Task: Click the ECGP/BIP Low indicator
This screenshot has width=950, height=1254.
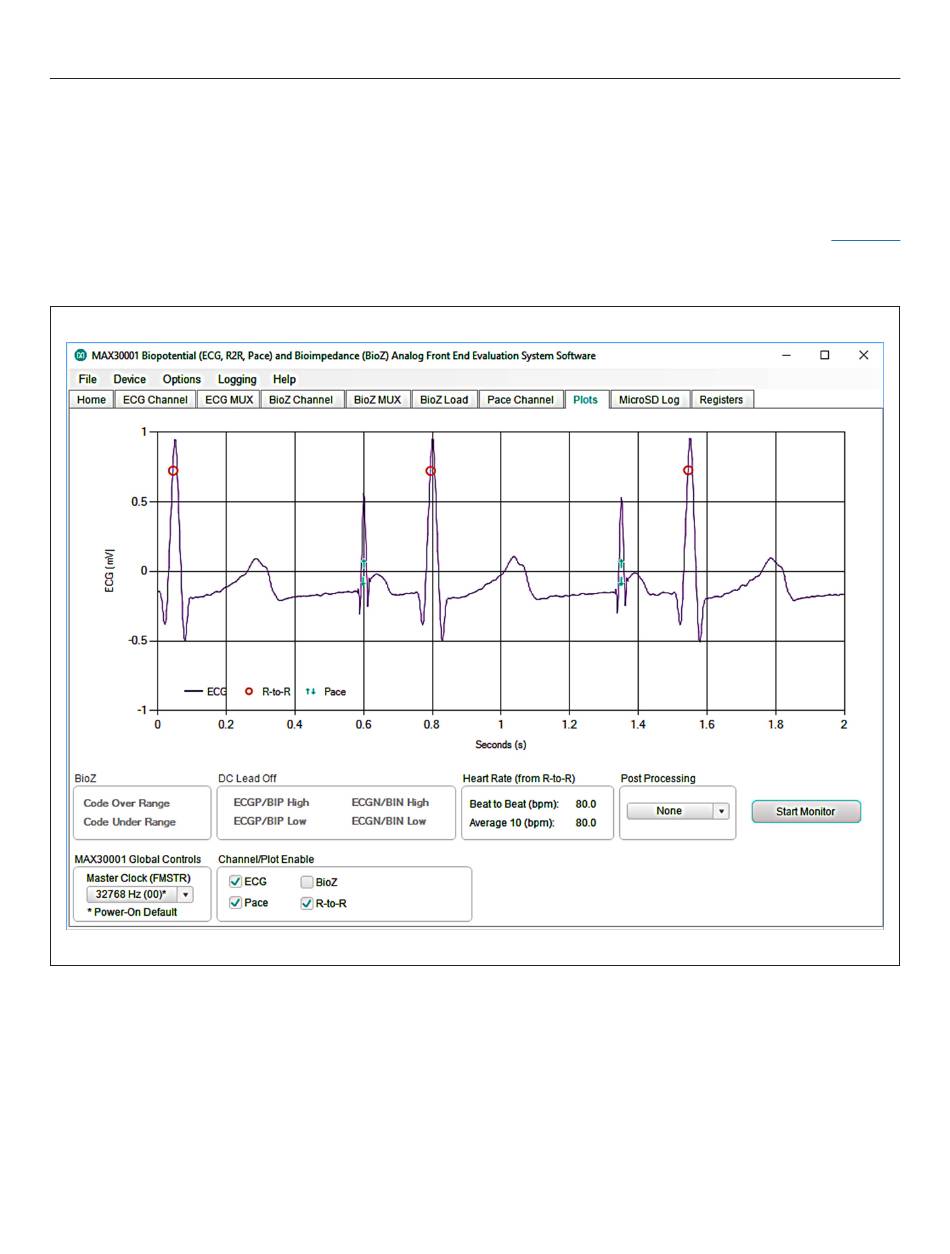Action: point(270,821)
